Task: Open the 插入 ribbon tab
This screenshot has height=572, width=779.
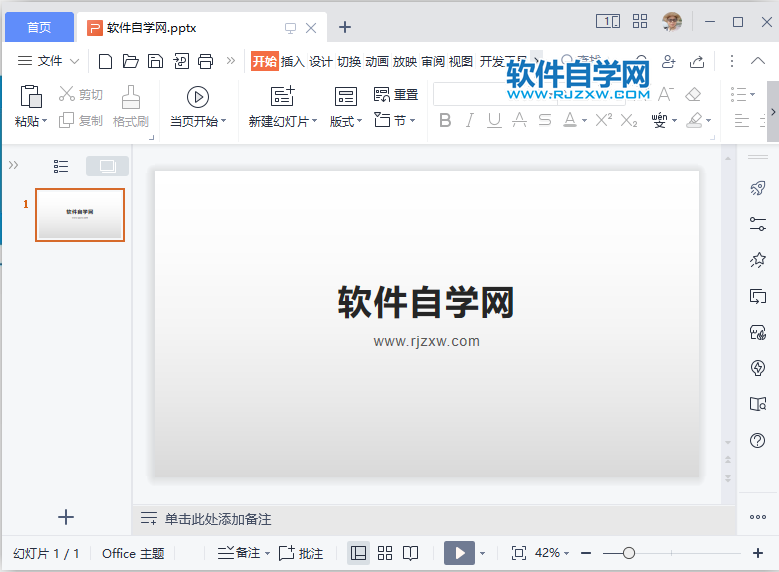Action: 292,61
